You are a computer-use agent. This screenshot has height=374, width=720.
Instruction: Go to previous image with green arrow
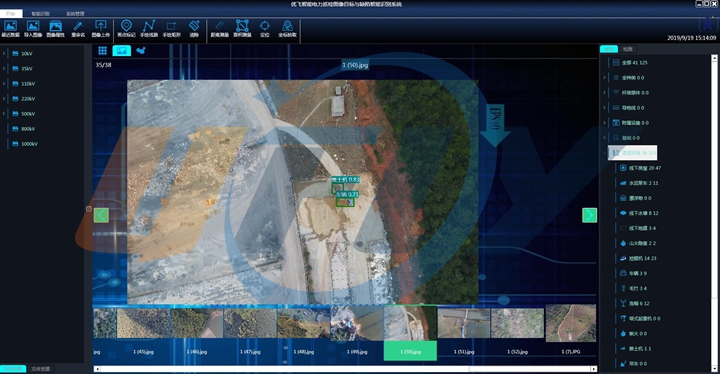pos(101,215)
